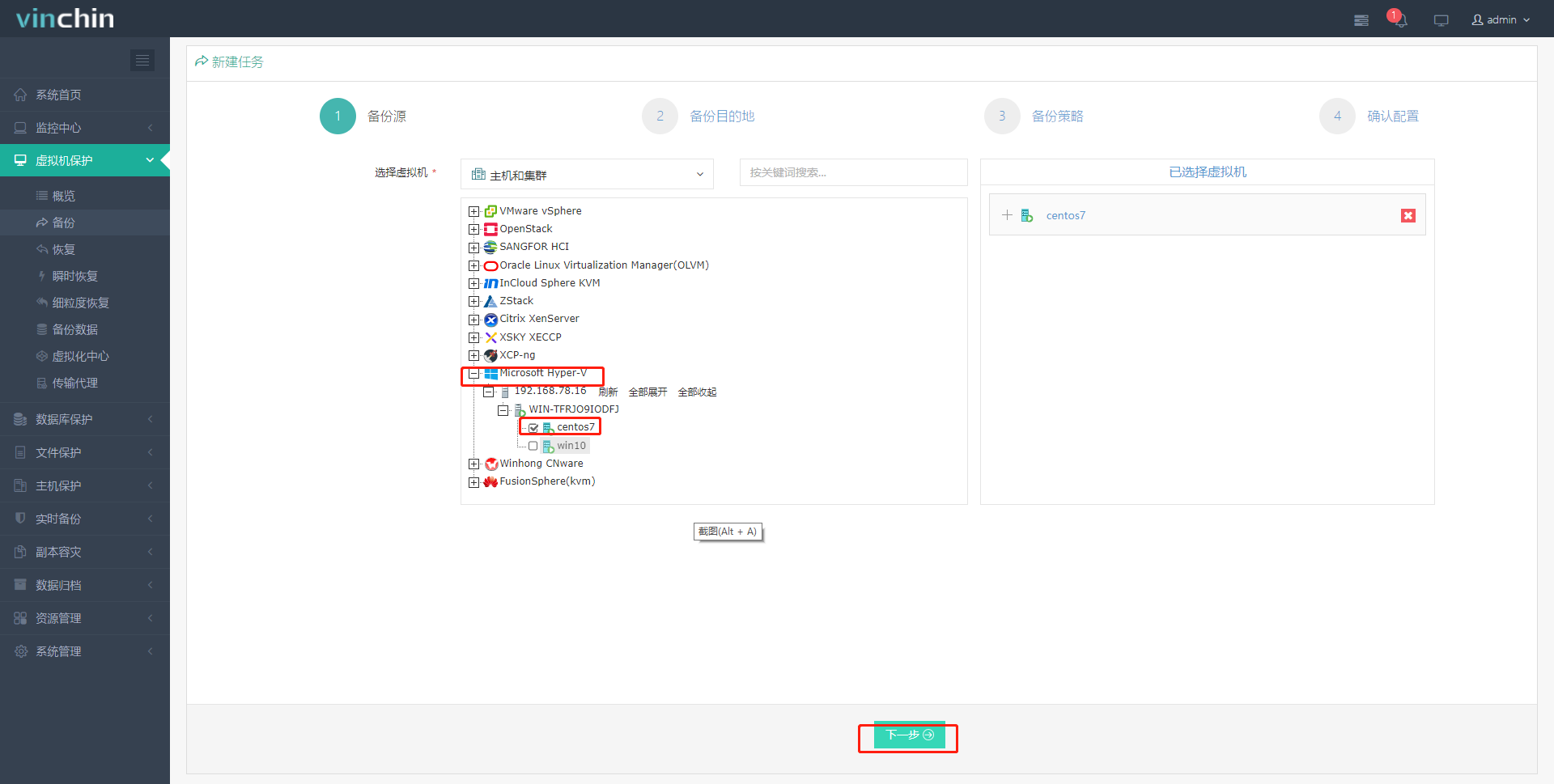Select the Microsoft Hyper-V label
Image resolution: width=1554 pixels, height=784 pixels.
[543, 373]
